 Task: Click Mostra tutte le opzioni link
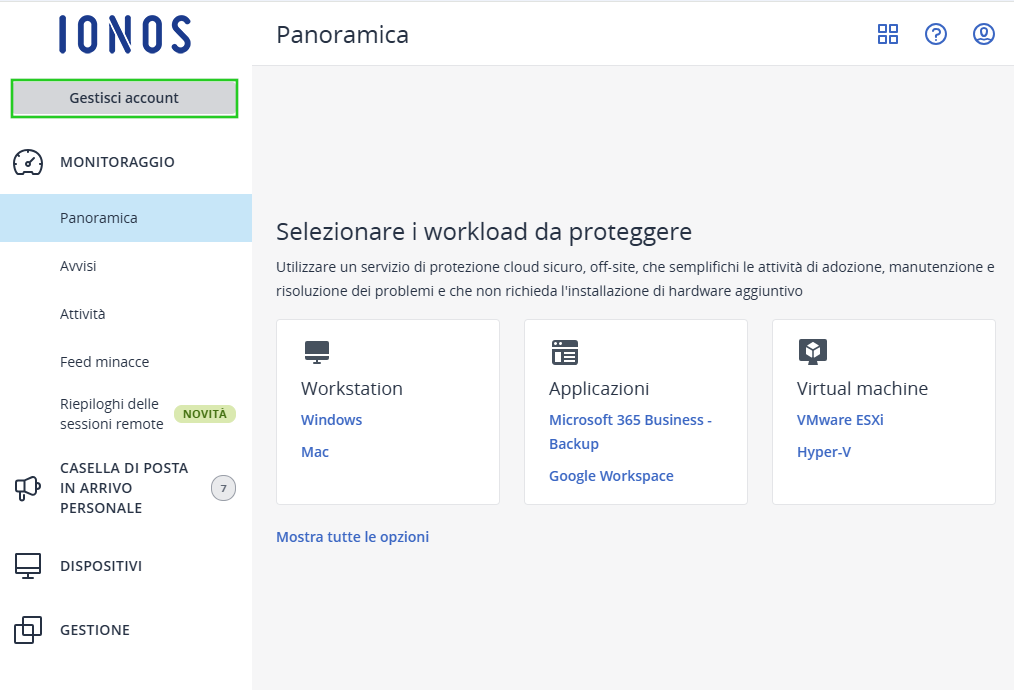point(352,537)
